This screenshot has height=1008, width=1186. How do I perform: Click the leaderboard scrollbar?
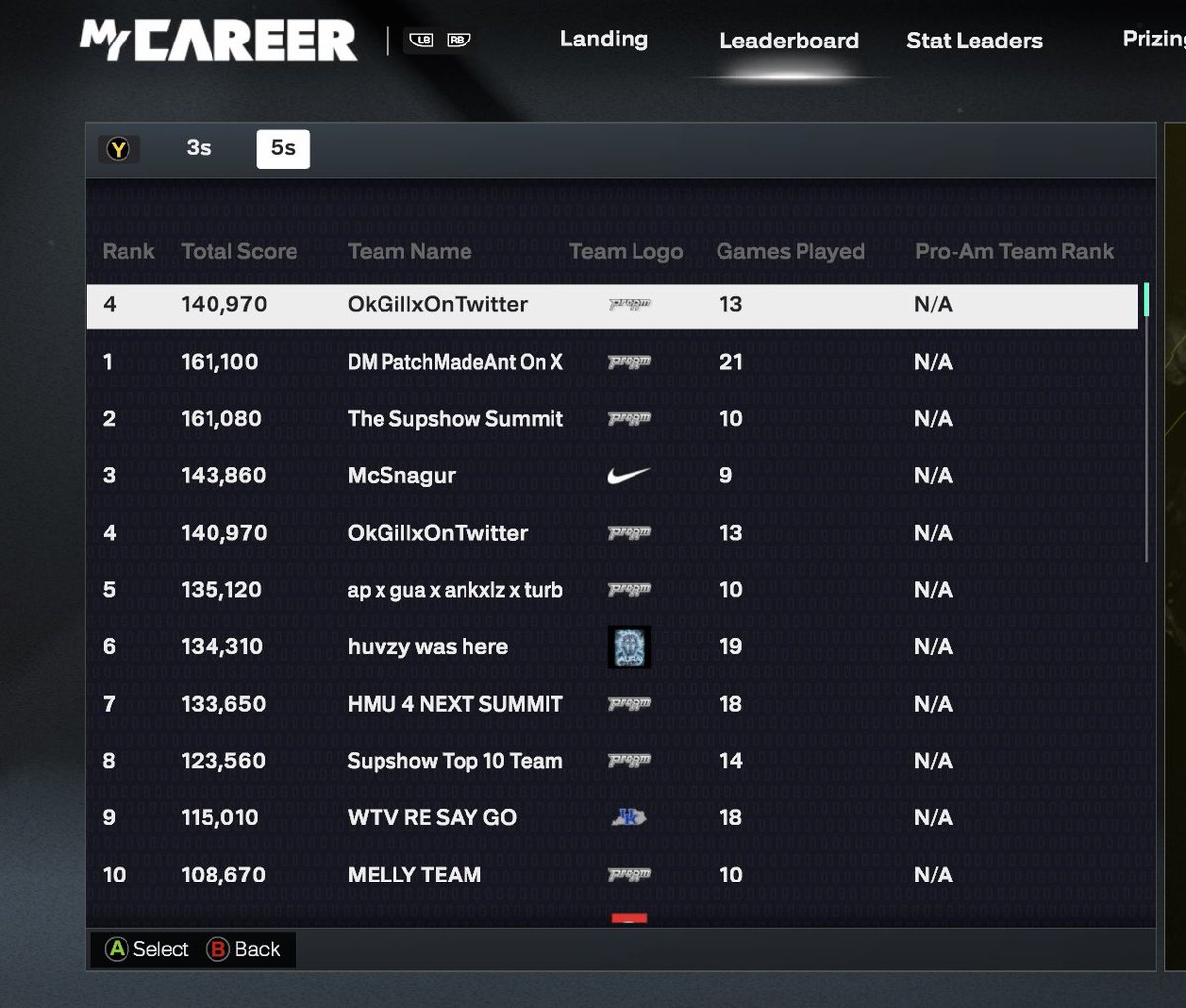point(1146,423)
